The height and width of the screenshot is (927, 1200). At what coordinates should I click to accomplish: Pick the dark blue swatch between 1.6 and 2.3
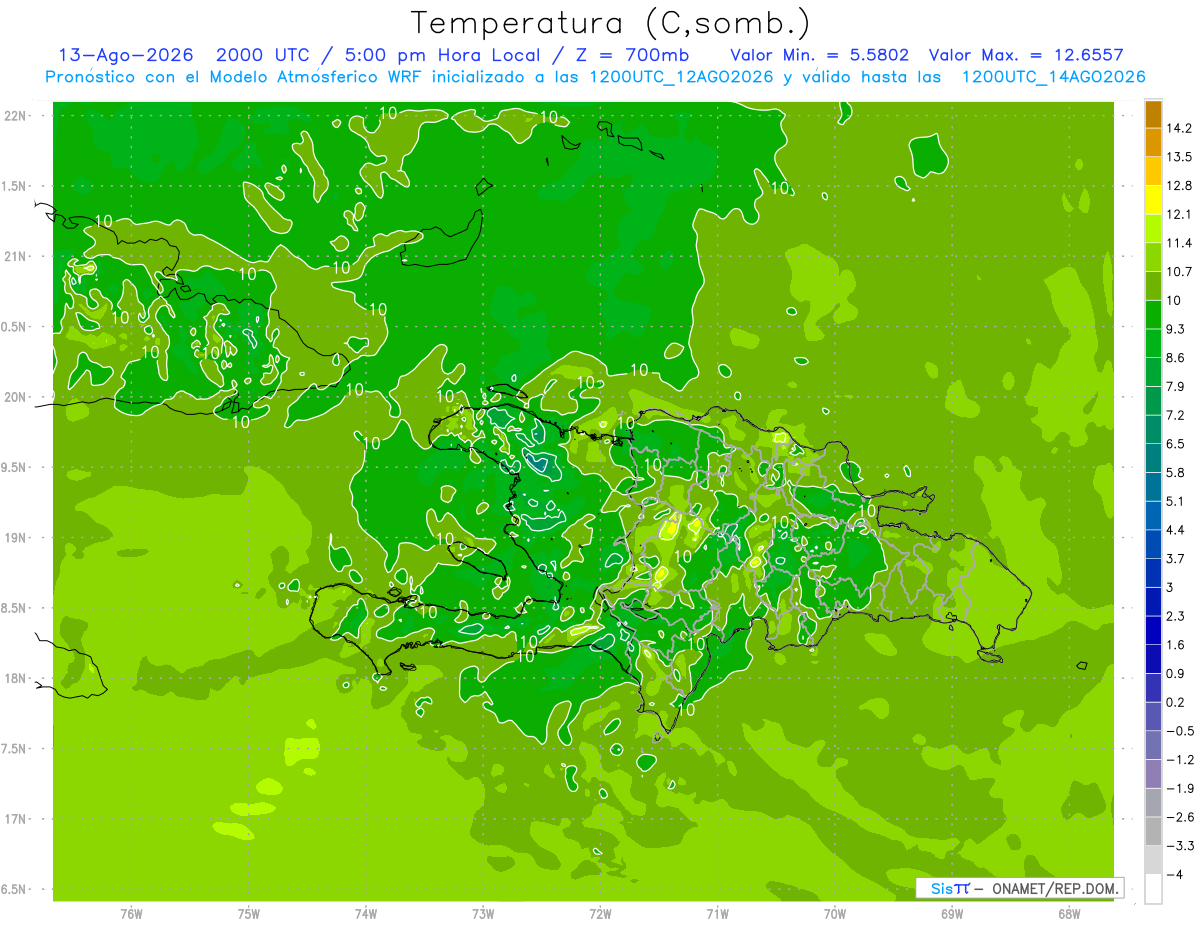pos(1153,630)
